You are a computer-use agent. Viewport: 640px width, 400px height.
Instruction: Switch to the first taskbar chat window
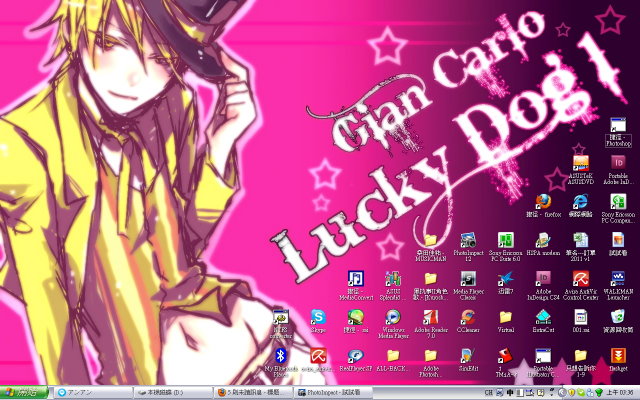click(x=93, y=393)
